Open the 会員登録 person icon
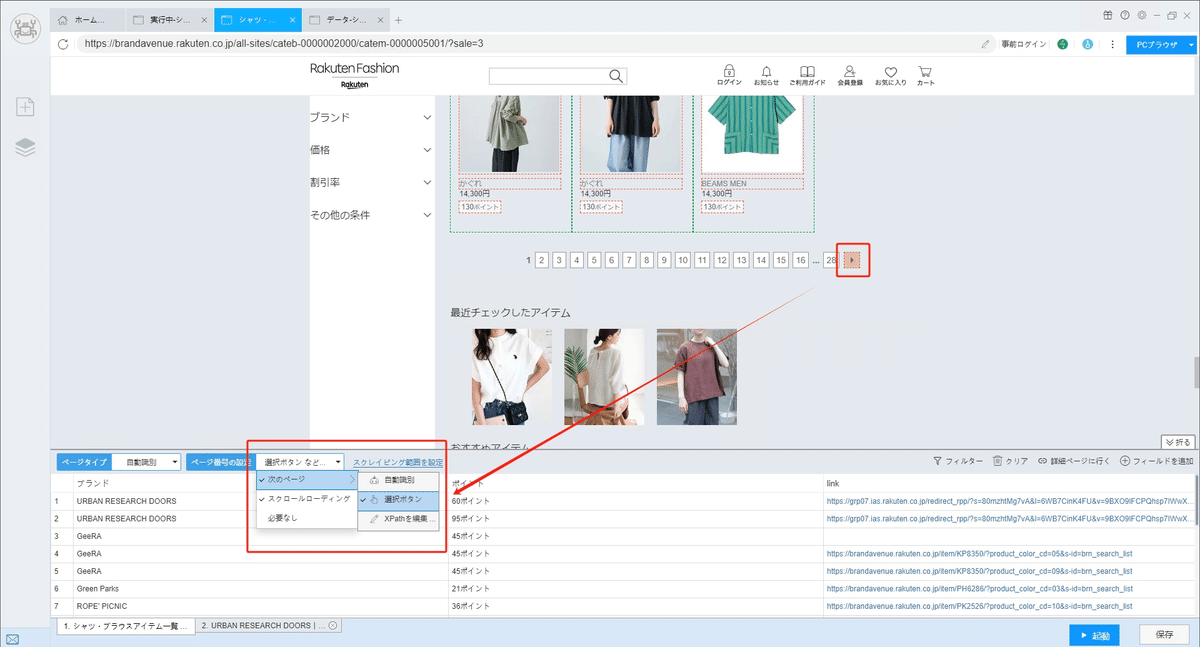This screenshot has height=647, width=1200. [849, 71]
